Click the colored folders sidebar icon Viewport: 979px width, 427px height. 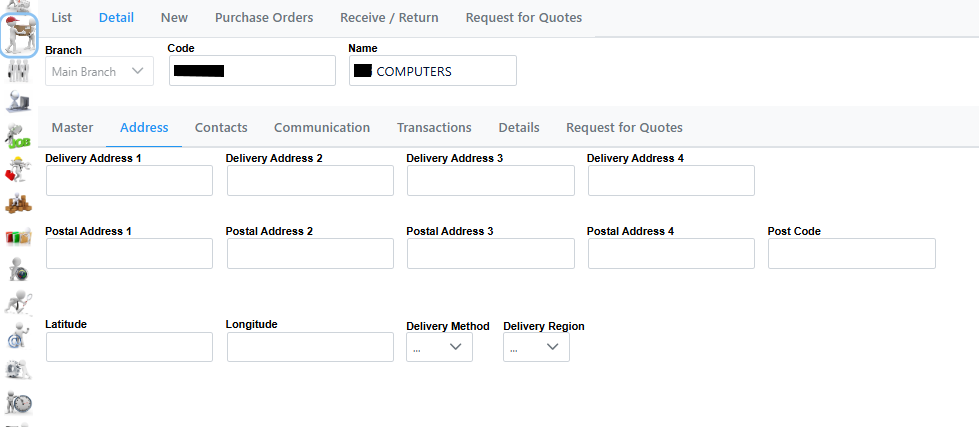[x=19, y=237]
